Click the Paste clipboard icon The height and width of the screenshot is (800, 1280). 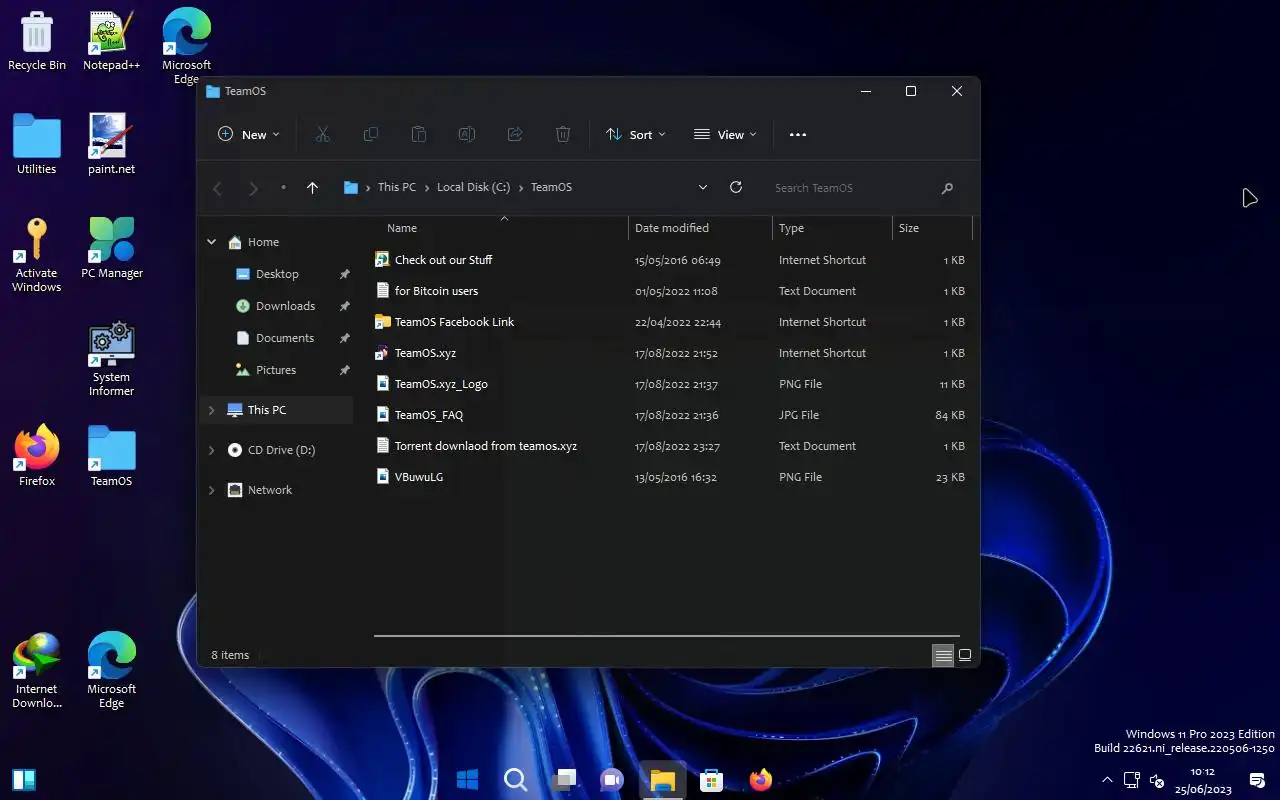pos(418,134)
